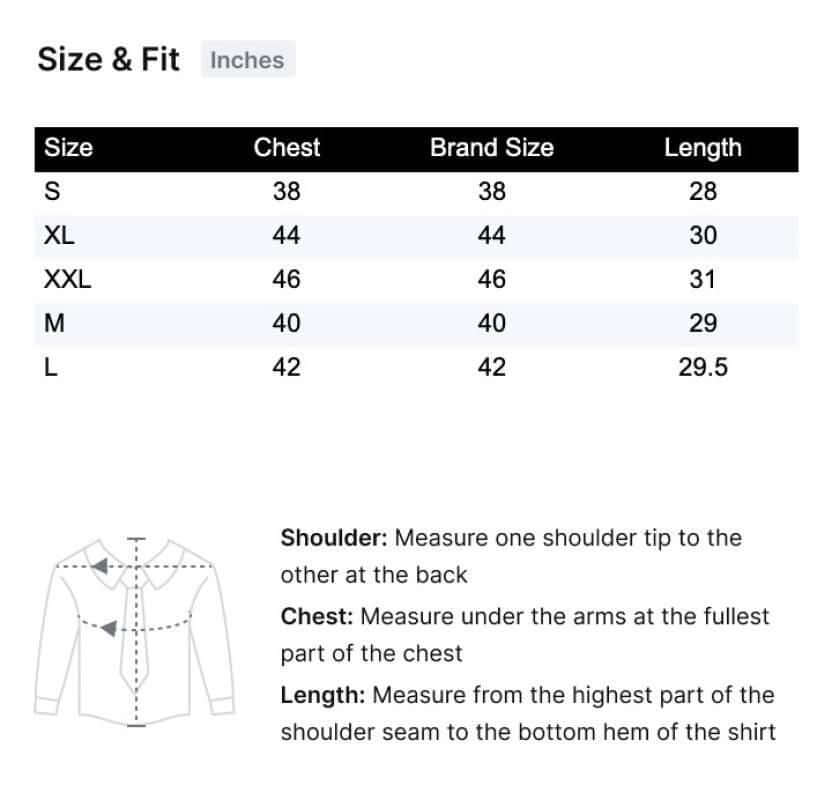Viewport: 832px width, 785px height.
Task: Click brand size 40 in M row
Action: [491, 324]
